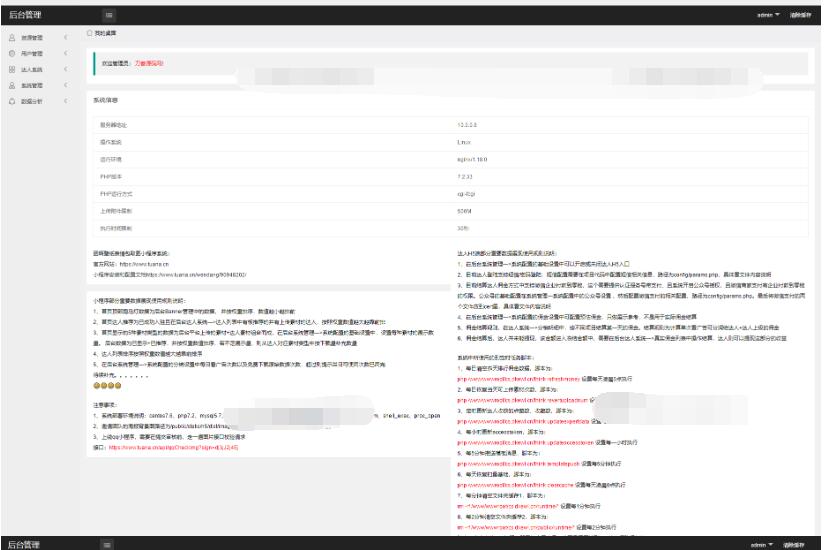827x550 pixels.
Task: Select the Linux operating system value
Action: point(464,142)
